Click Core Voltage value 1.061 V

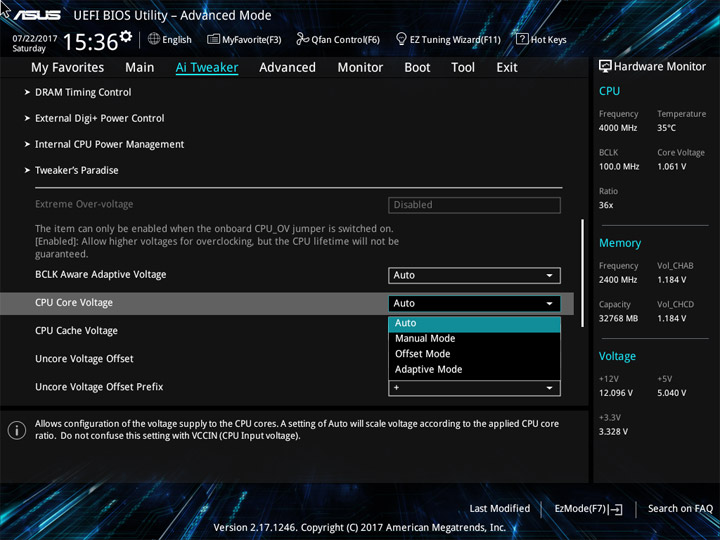click(x=671, y=167)
